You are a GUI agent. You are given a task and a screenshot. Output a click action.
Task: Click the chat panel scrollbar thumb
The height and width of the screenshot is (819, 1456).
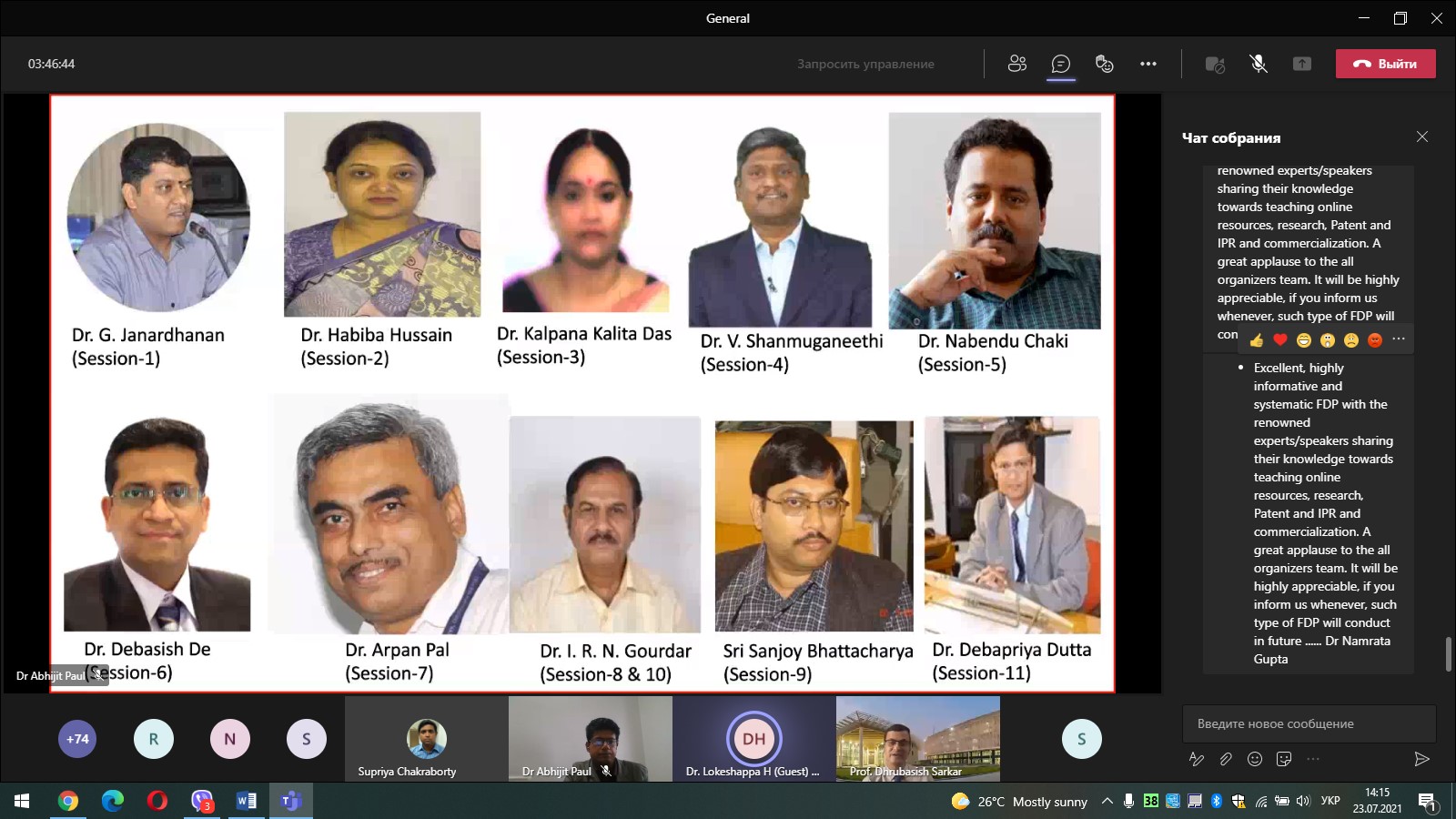[1448, 654]
